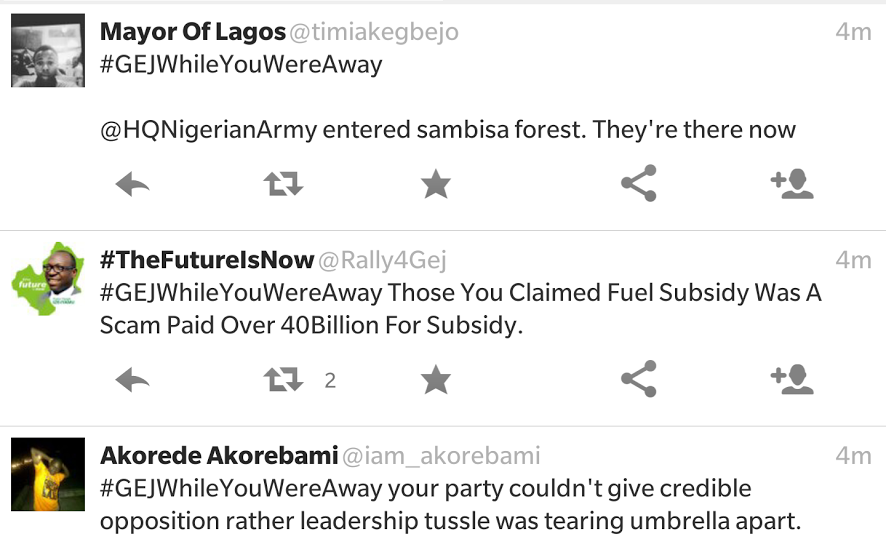Reply to Mayor Of Lagos tweet
Screen dimensions: 886x539
[x=132, y=184]
